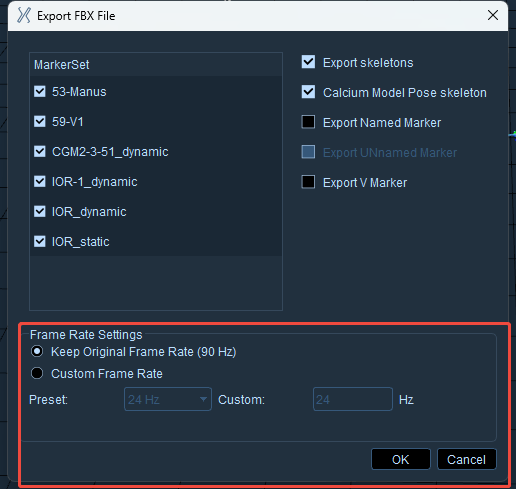Uncheck IOR_dynamic marker set
The height and width of the screenshot is (489, 516).
click(x=40, y=211)
